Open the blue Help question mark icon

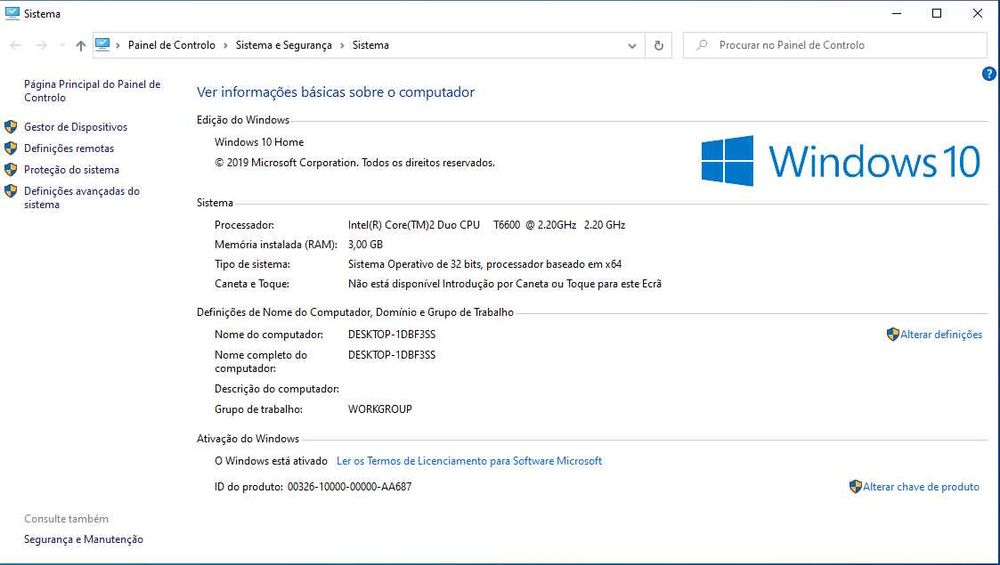click(x=989, y=74)
